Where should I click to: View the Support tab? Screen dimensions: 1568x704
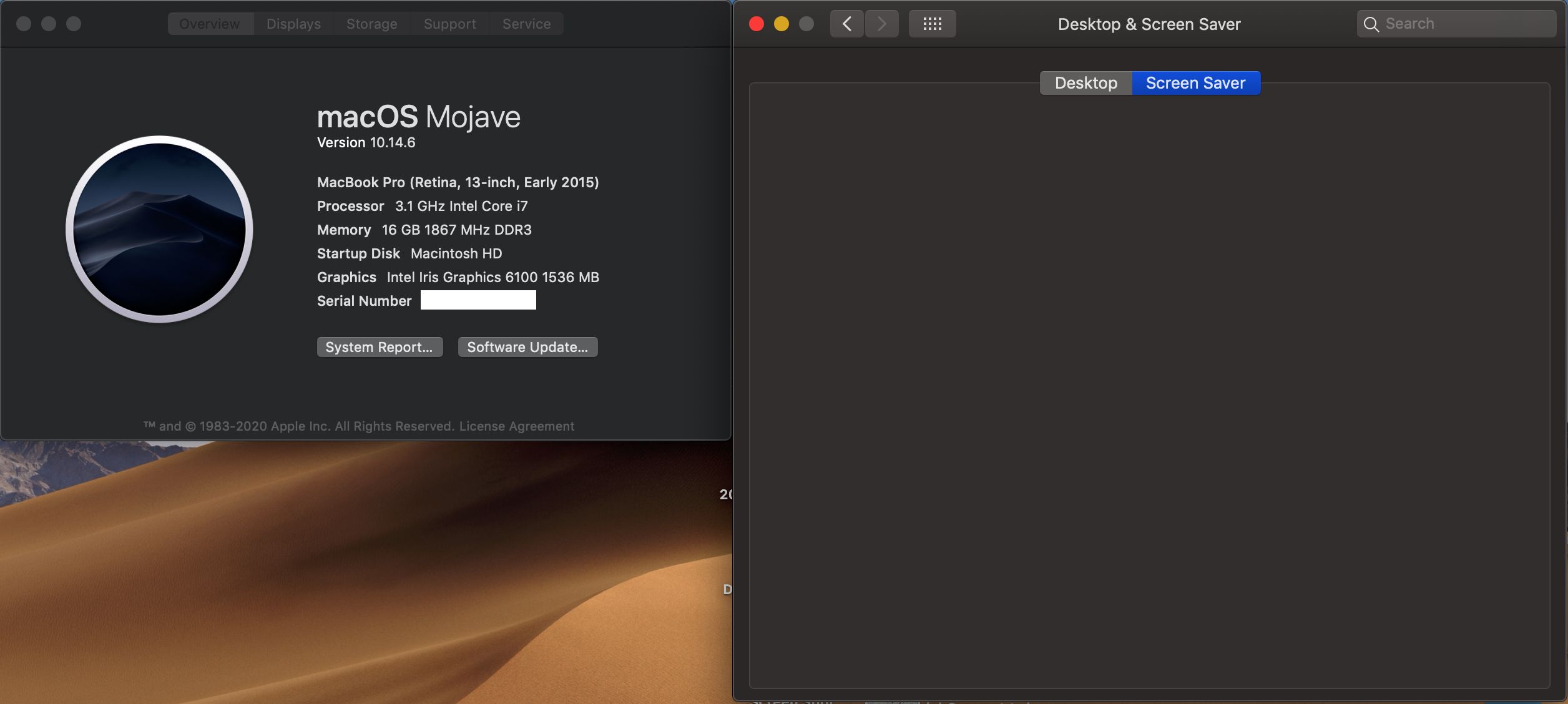point(449,23)
